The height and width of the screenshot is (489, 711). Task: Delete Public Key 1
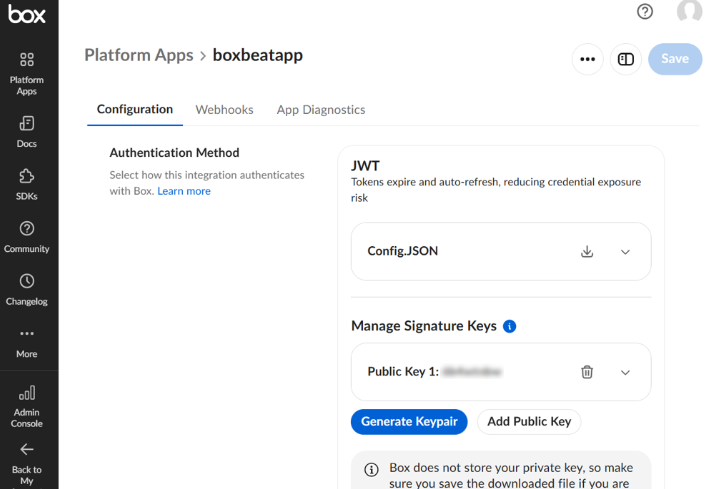(587, 372)
